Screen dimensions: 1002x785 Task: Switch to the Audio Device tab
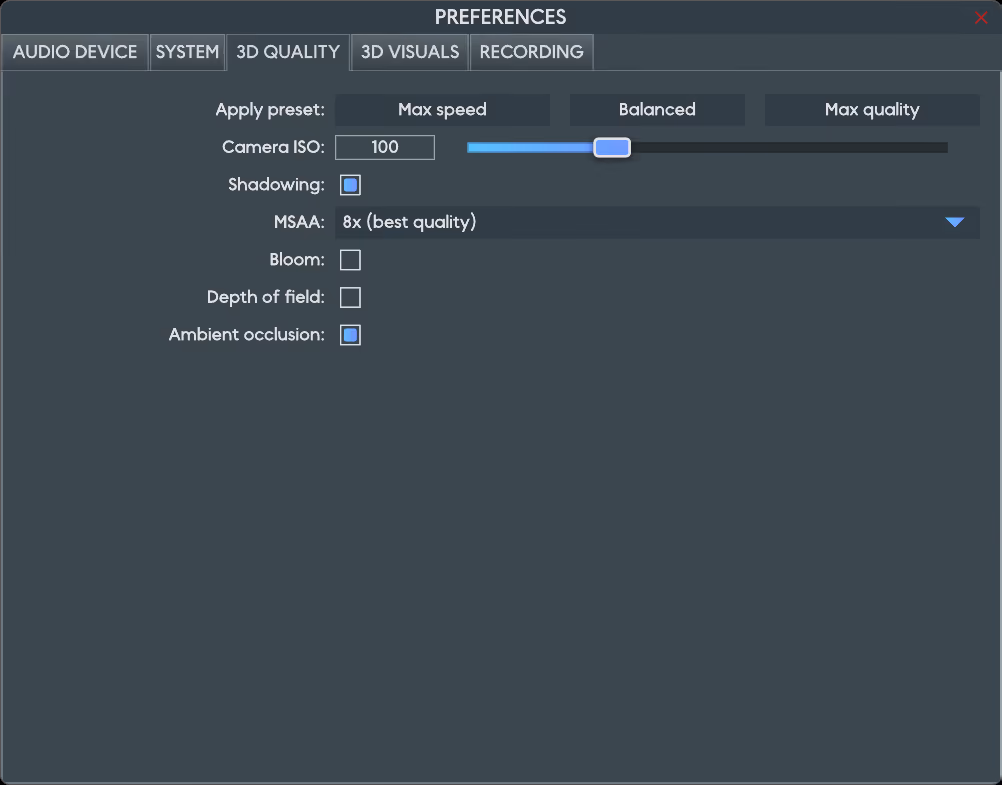75,52
